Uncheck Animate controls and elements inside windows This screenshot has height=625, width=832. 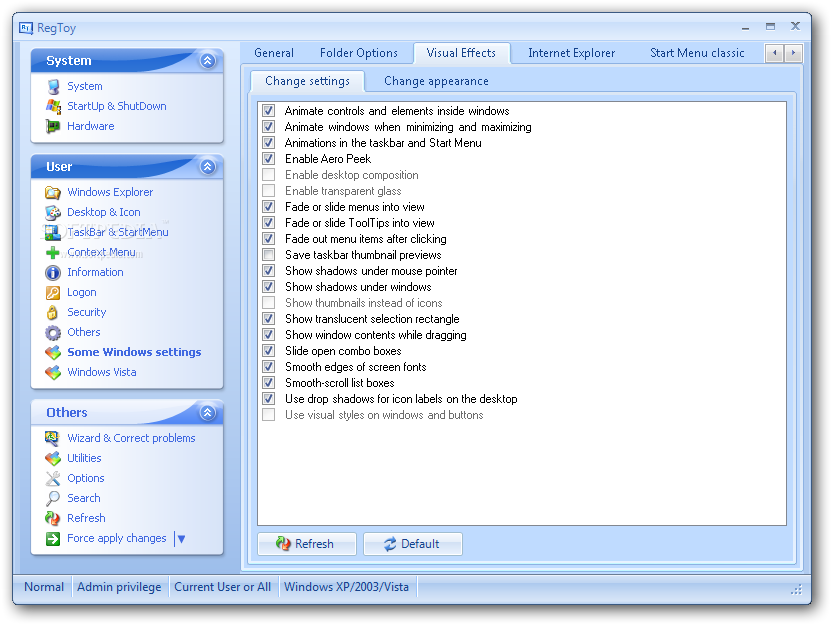click(269, 111)
